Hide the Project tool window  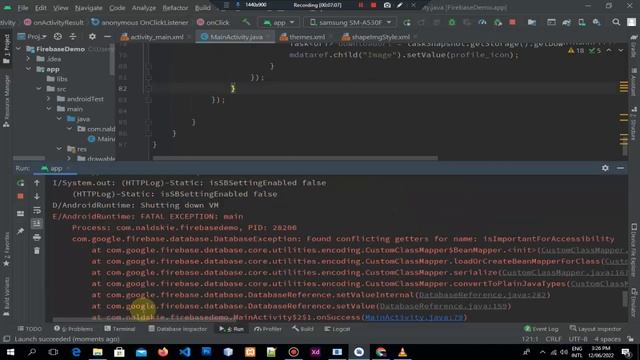[107, 37]
